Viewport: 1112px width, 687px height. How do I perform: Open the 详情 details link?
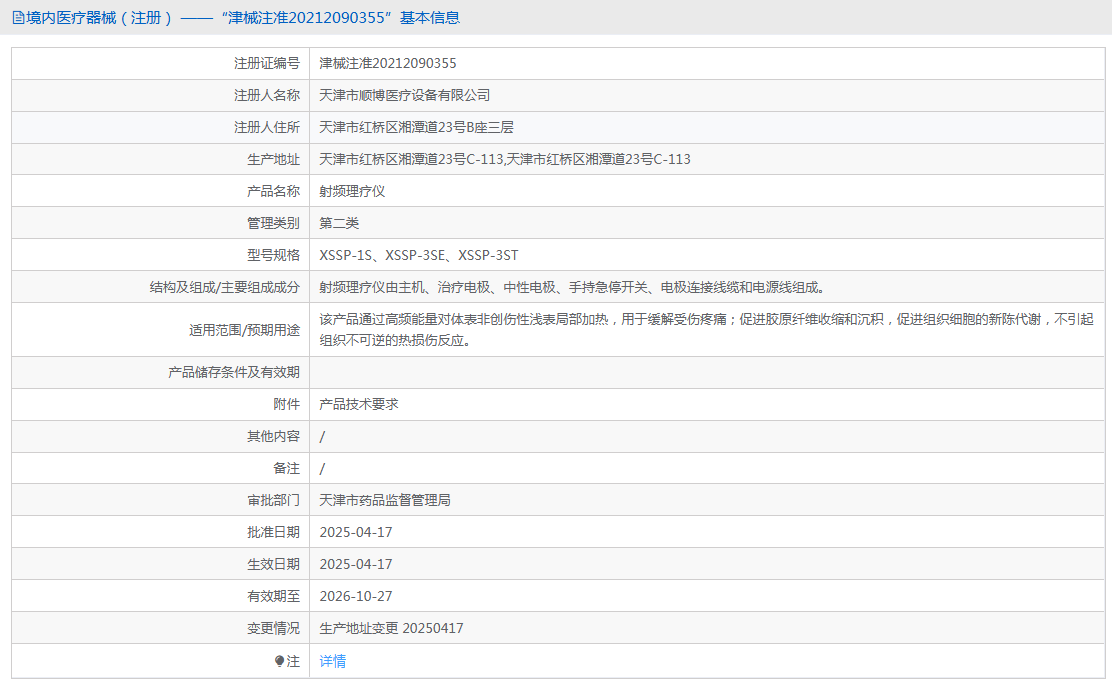coord(333,661)
